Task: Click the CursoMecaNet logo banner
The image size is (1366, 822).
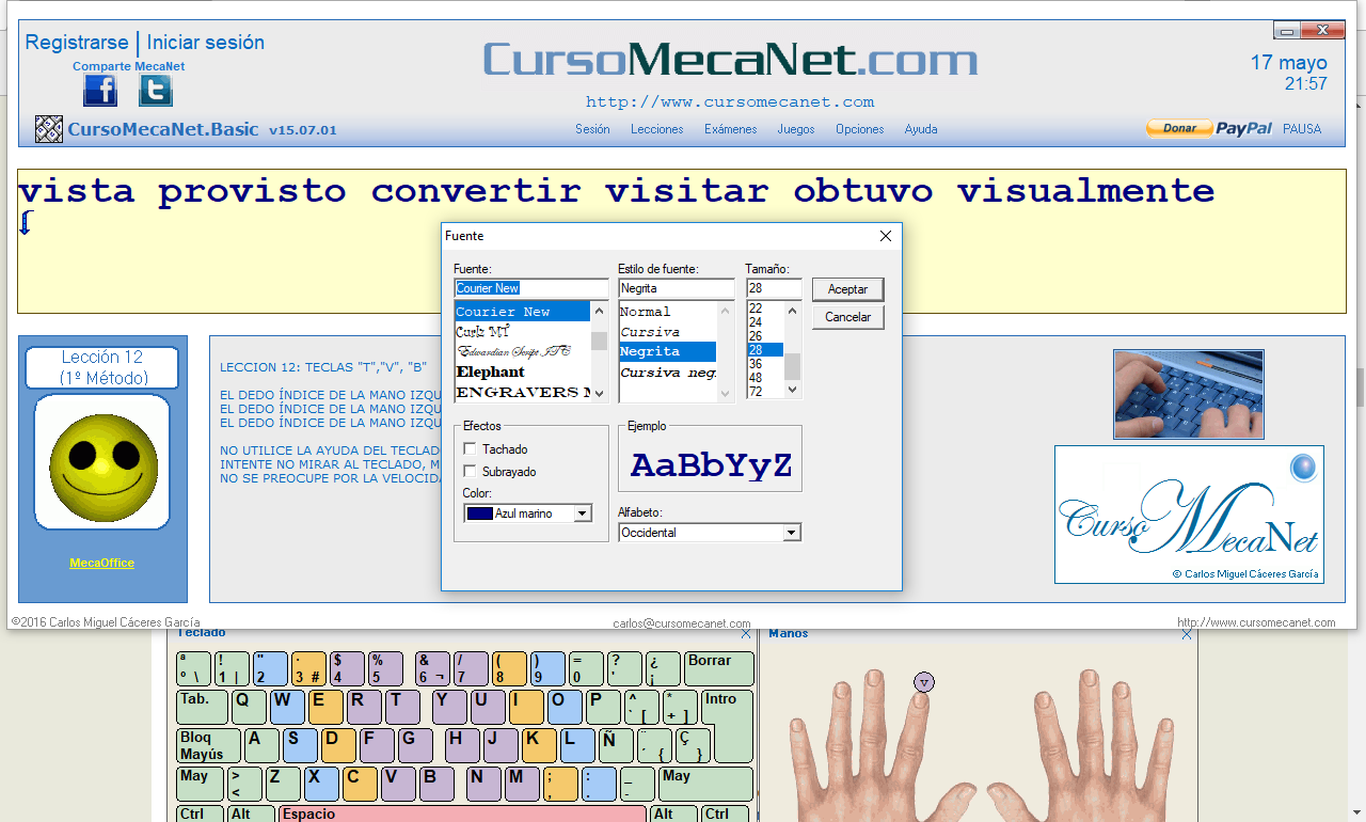Action: 1189,514
